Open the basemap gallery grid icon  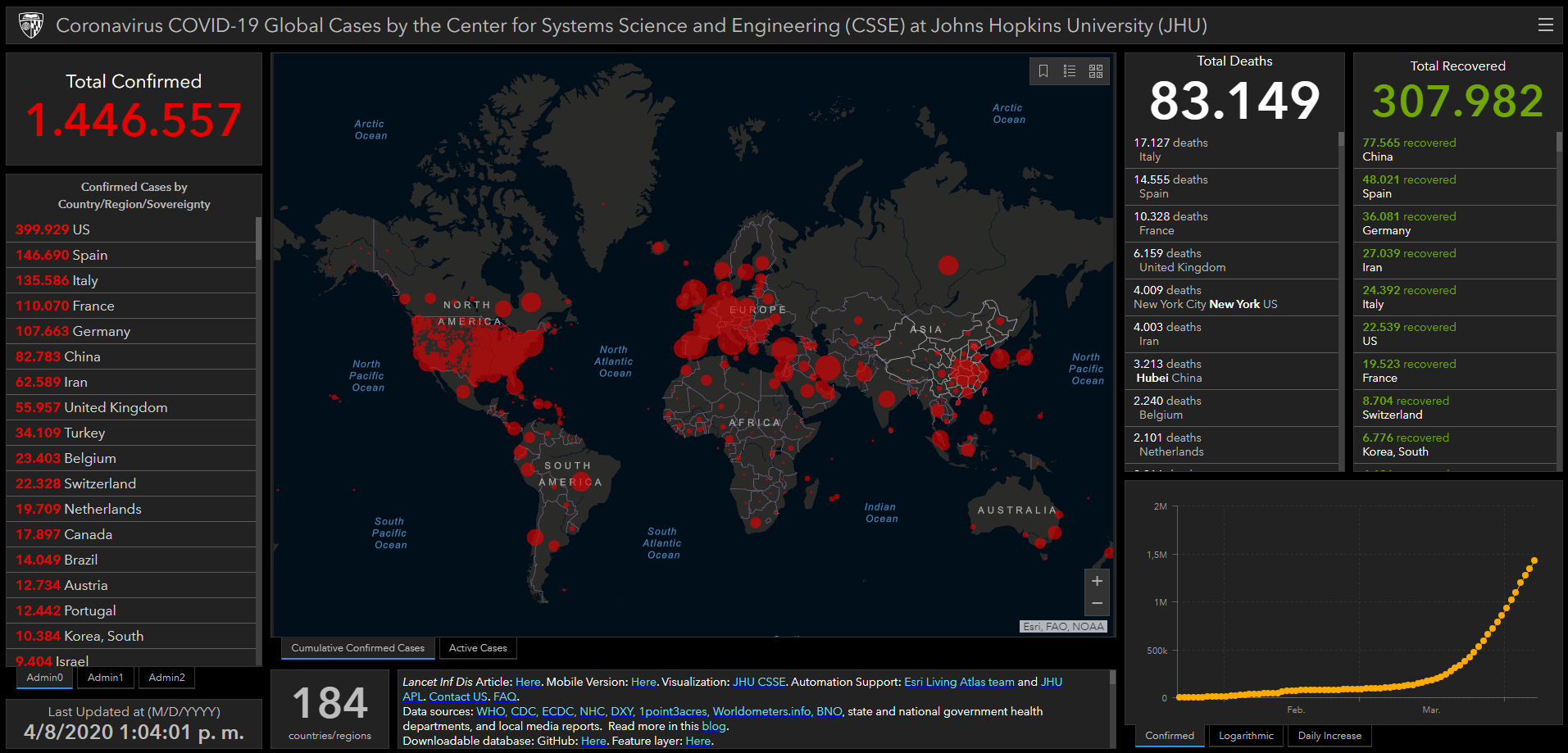(x=1096, y=71)
